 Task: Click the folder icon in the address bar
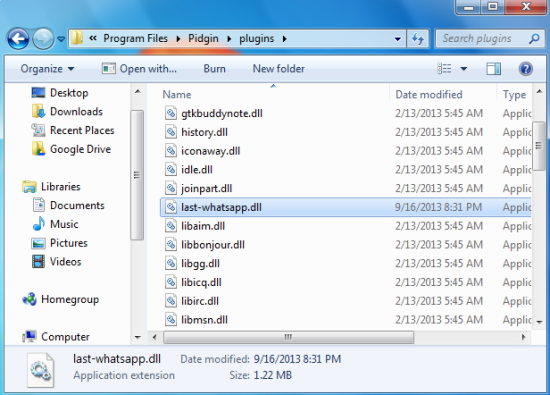pyautogui.click(x=76, y=38)
